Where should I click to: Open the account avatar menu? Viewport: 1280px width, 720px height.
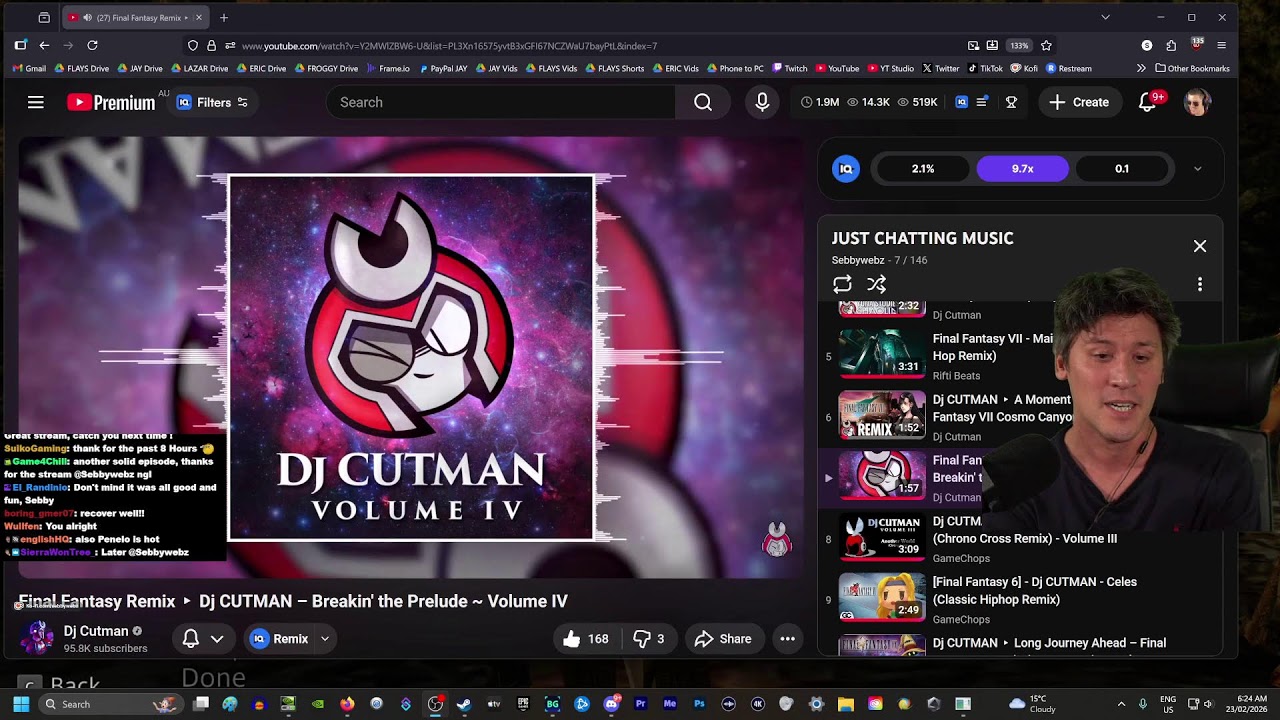pos(1197,102)
